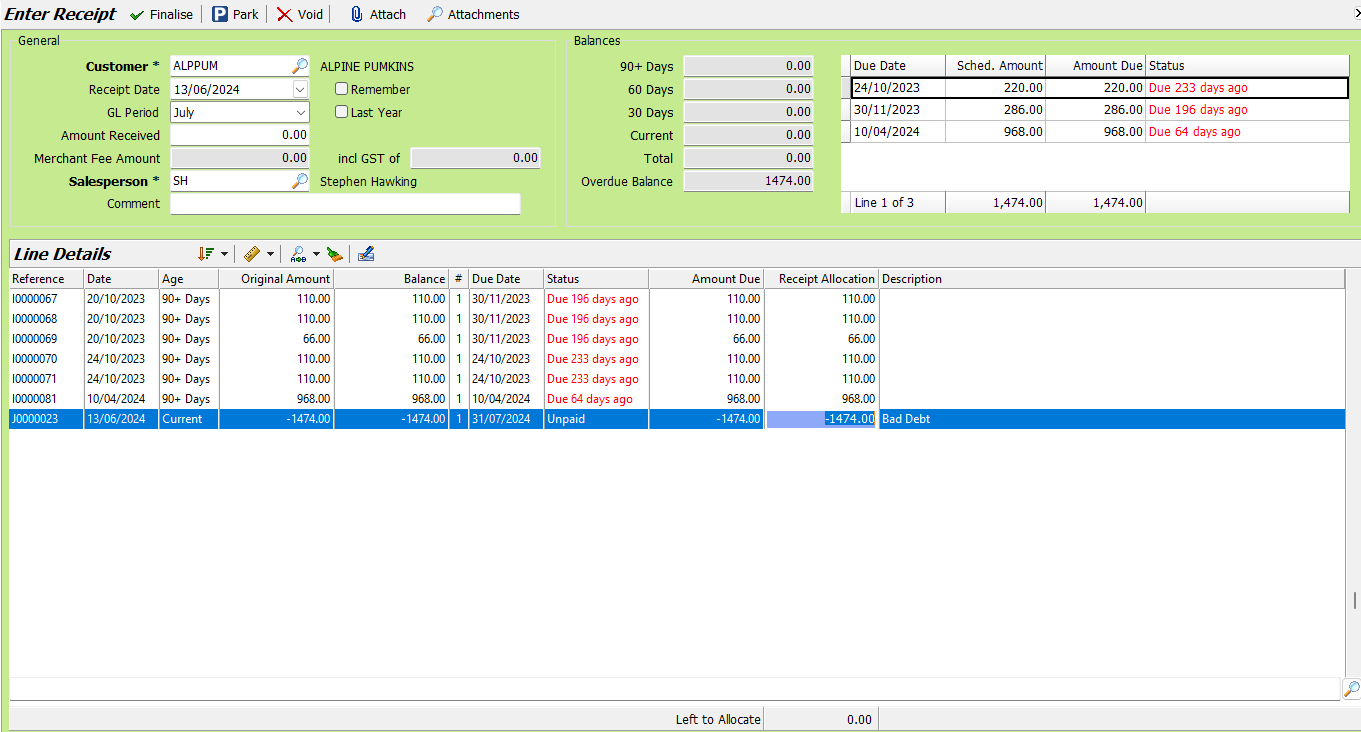Click the Merchant Fee Amount field
This screenshot has height=732, width=1361.
tap(240, 158)
